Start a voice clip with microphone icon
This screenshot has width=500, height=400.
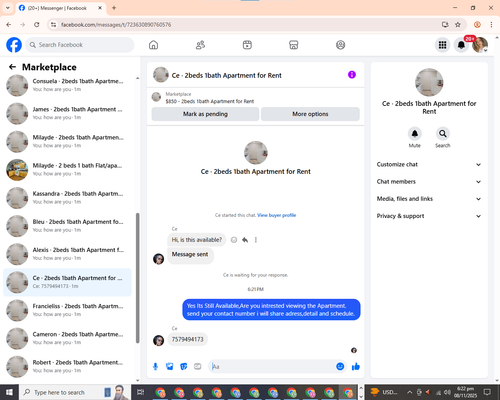155,367
